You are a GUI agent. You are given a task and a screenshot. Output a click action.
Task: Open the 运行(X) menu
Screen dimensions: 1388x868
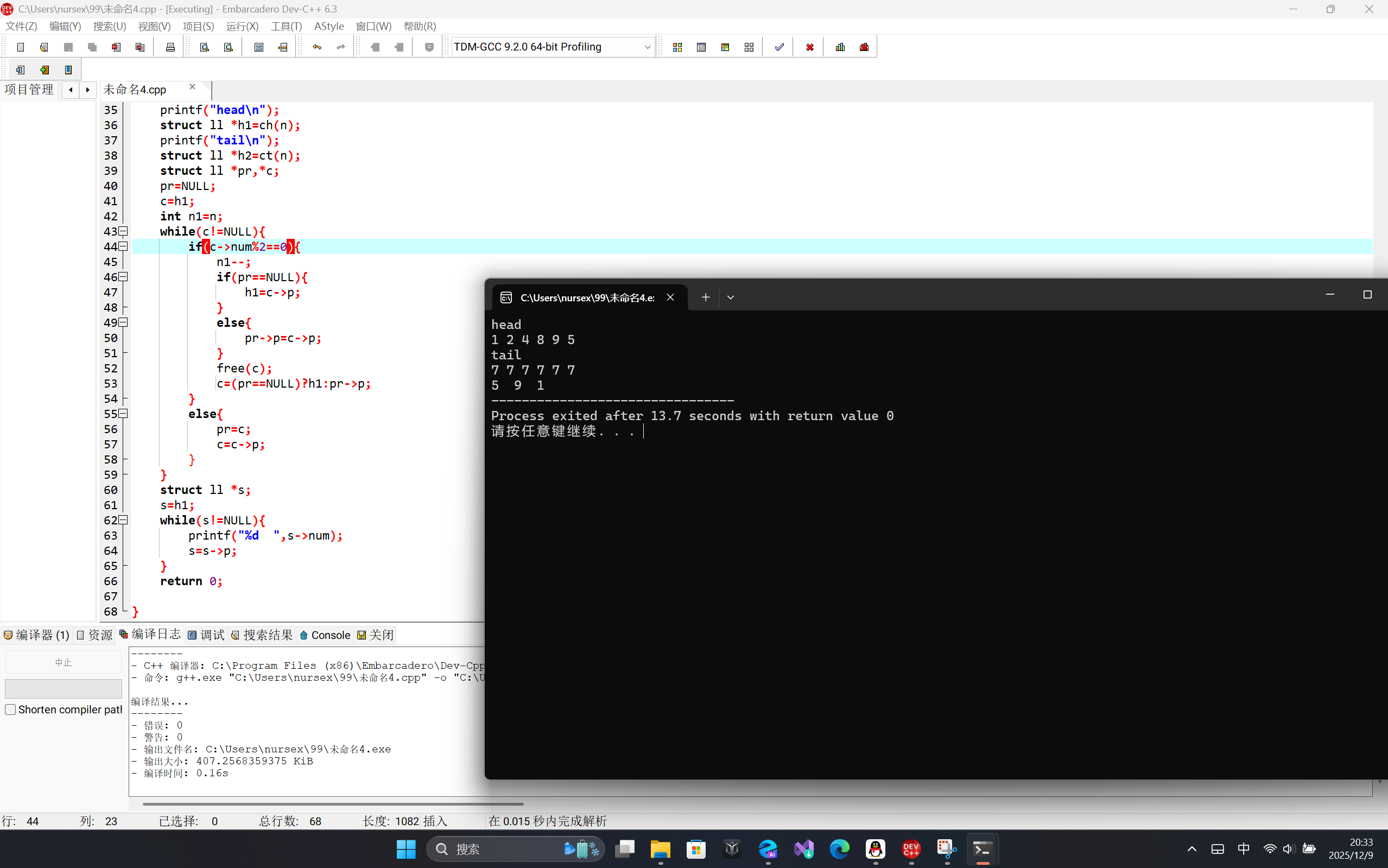[242, 27]
